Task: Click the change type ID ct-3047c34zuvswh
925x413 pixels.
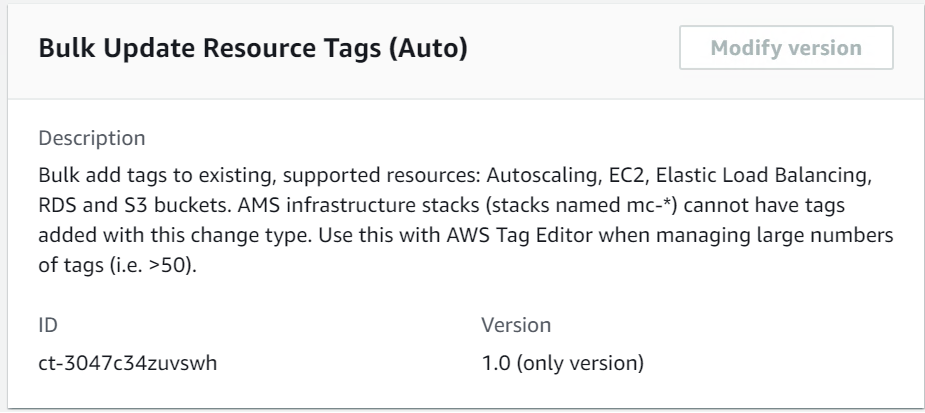Action: [x=128, y=361]
